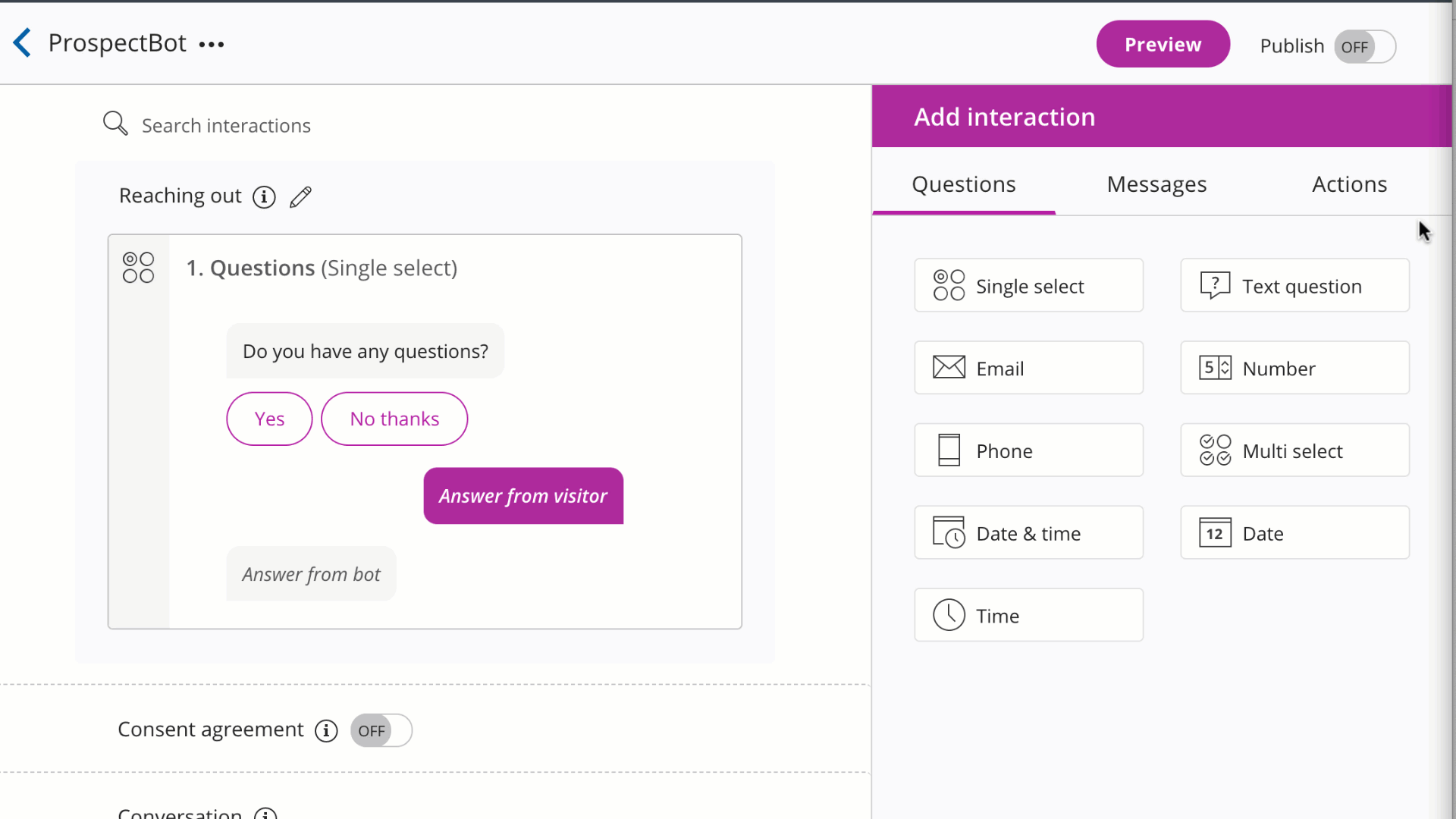The width and height of the screenshot is (1456, 819).
Task: Add a Phone question interaction
Action: [x=1028, y=451]
